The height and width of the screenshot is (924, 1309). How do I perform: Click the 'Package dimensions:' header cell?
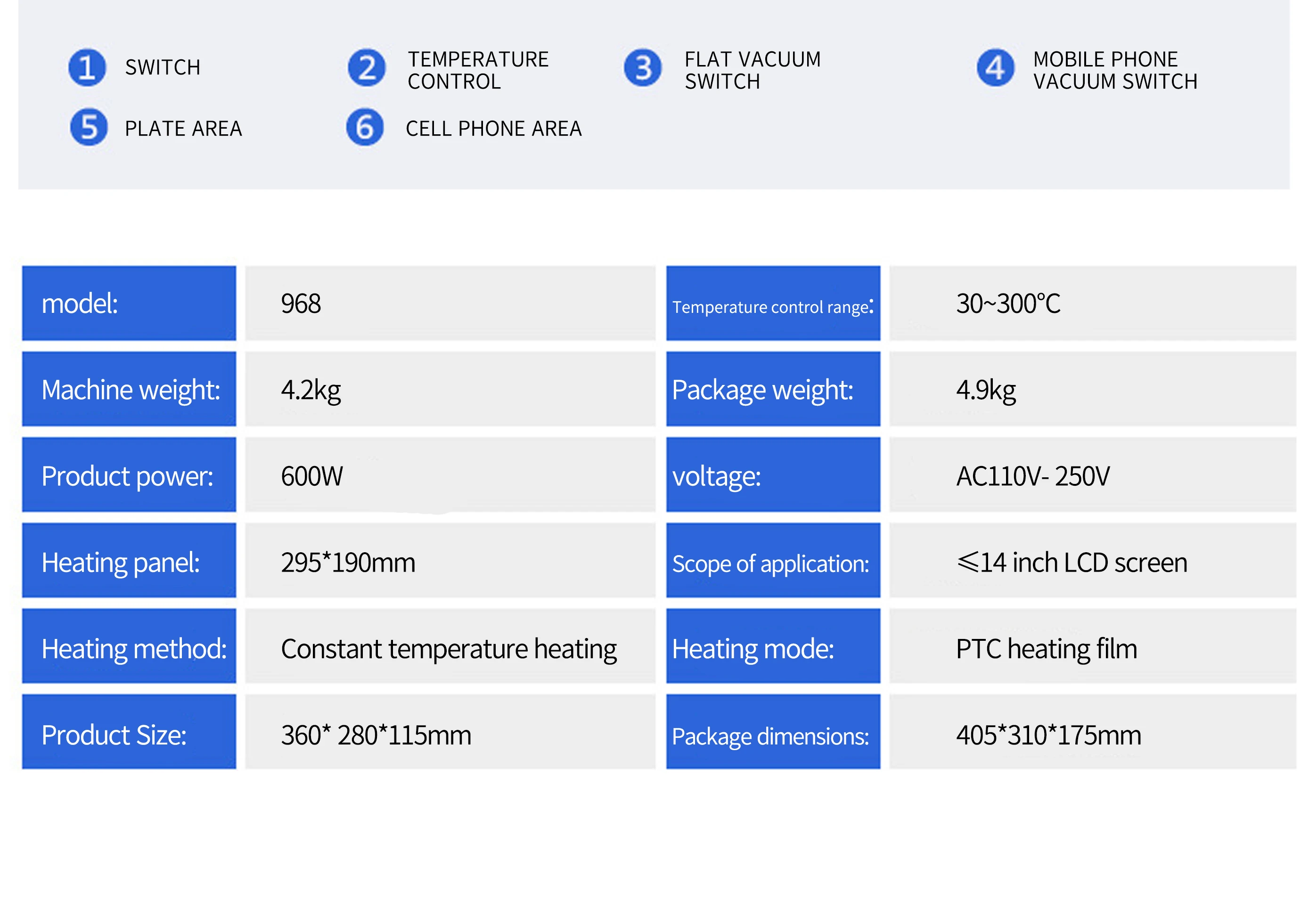click(x=772, y=733)
